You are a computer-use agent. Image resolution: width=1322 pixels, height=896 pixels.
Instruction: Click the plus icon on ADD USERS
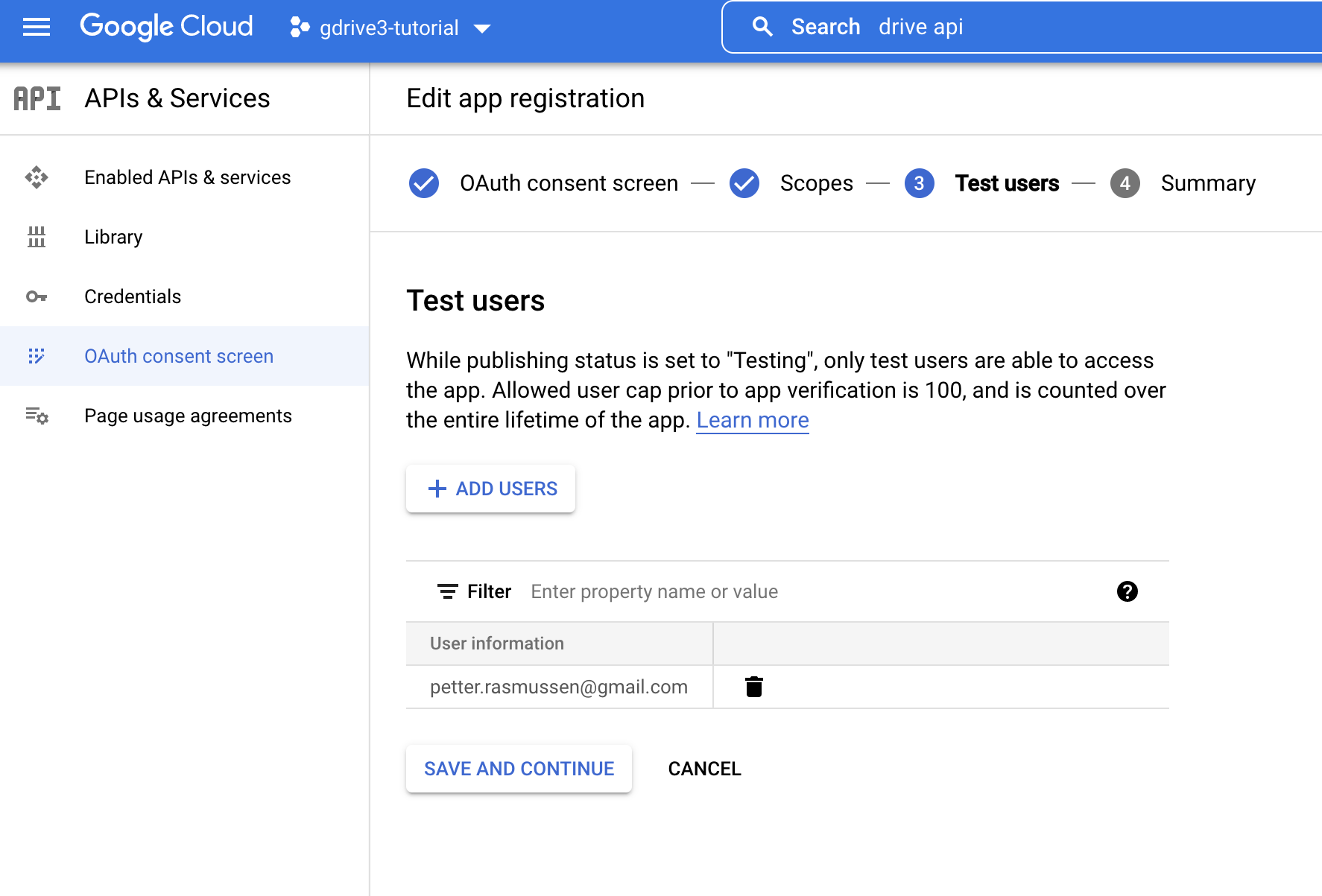pos(437,489)
